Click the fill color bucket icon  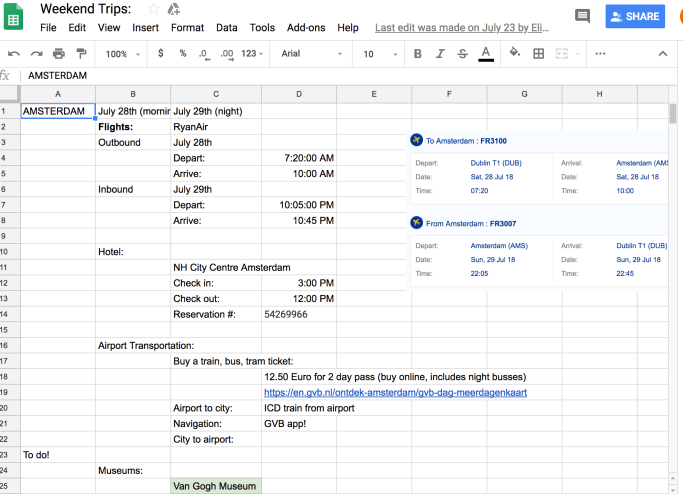pyautogui.click(x=515, y=54)
